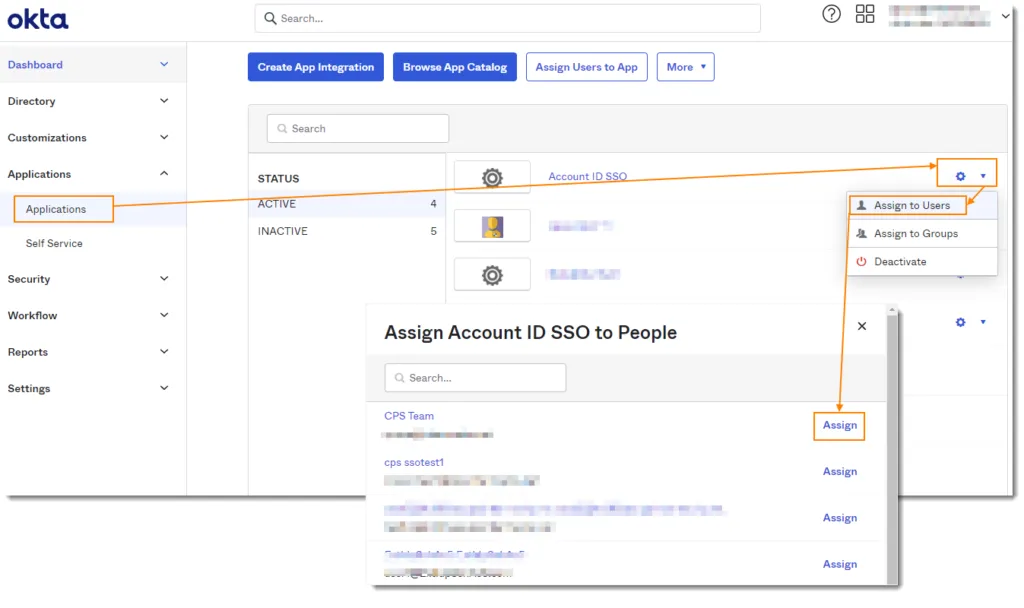Click the red power icon beside Deactivate
Image resolution: width=1024 pixels, height=608 pixels.
point(861,261)
